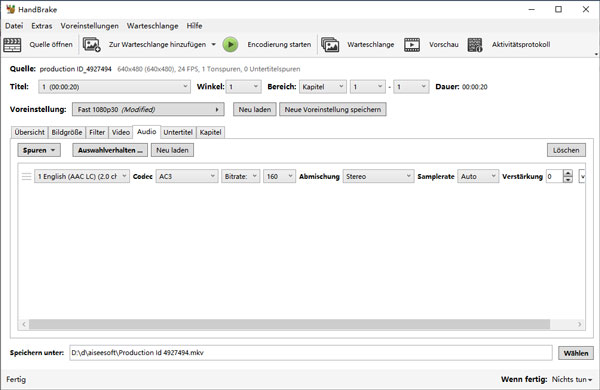Click the Speichern unter path field
600x390 pixels.
[x=311, y=353]
